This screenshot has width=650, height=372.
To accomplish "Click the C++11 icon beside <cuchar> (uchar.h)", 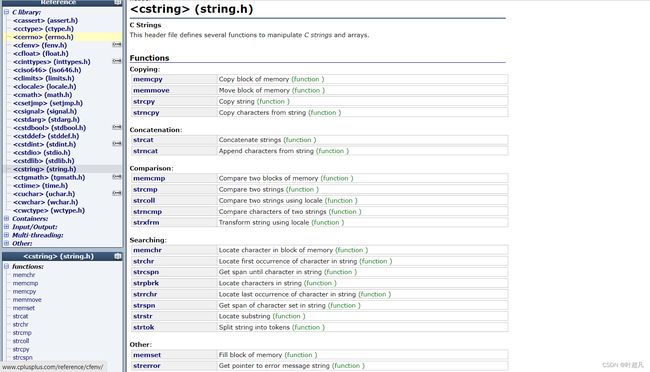I will pos(117,194).
